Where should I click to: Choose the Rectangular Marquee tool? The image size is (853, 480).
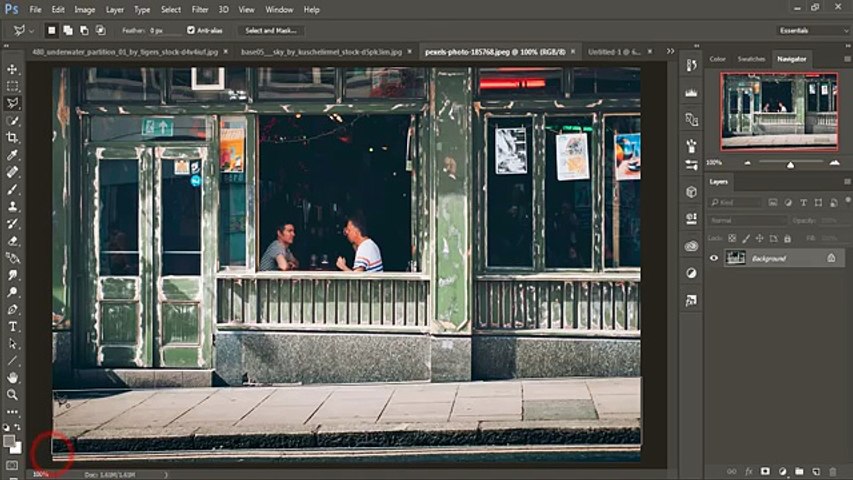point(13,86)
